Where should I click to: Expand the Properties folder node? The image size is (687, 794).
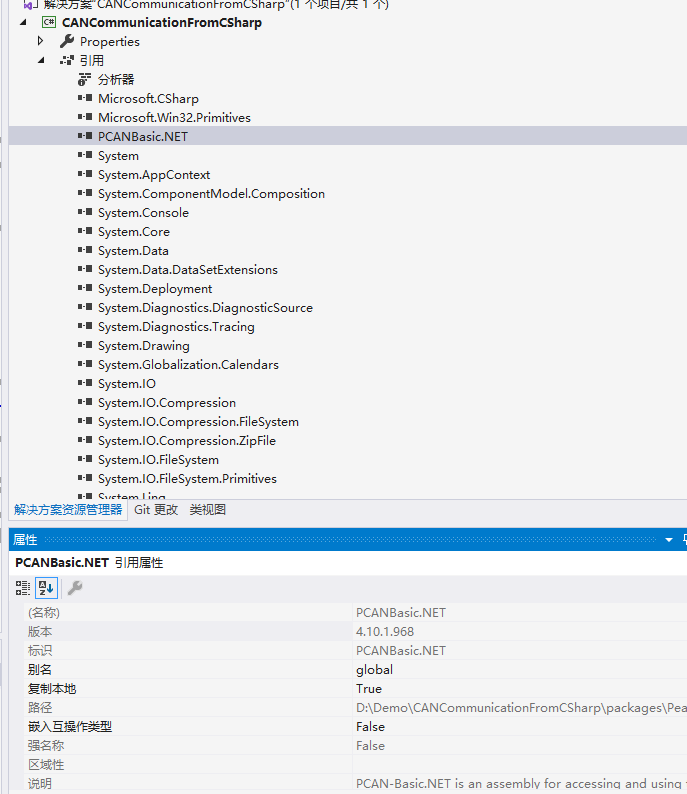[x=41, y=41]
